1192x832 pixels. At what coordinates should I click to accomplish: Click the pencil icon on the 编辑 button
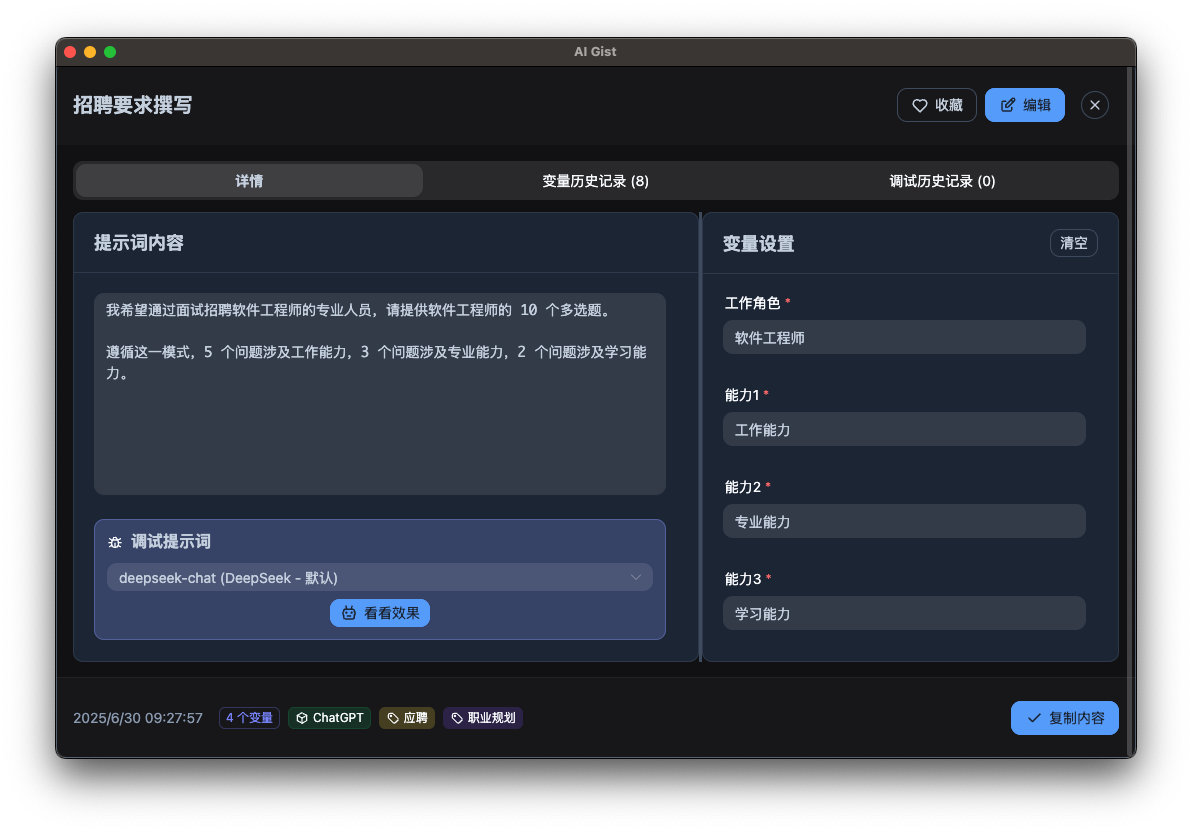click(x=1008, y=104)
